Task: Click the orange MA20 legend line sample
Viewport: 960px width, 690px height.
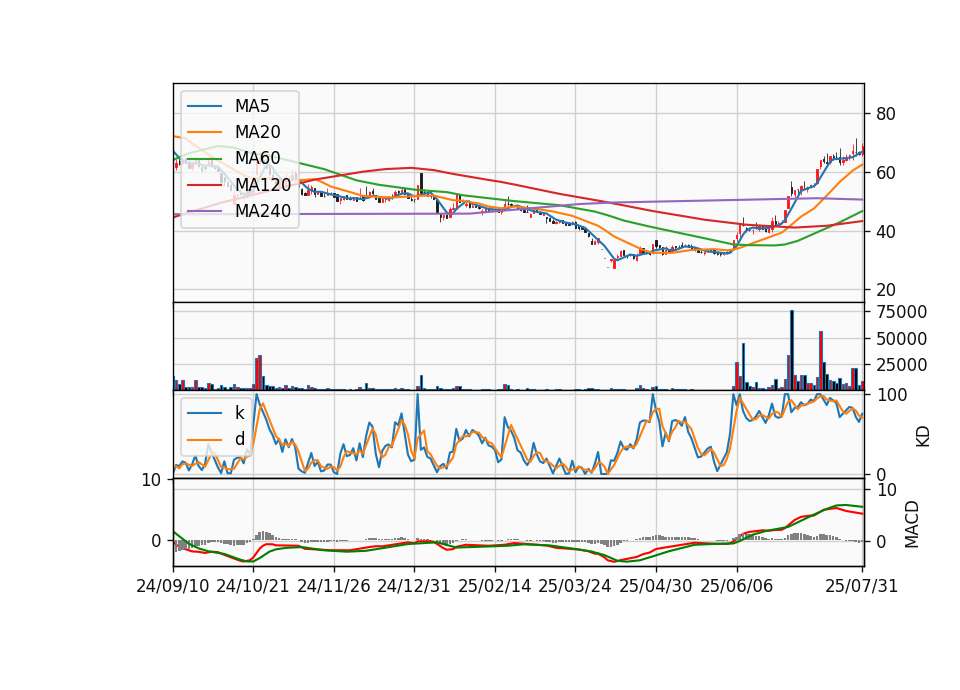Action: point(204,132)
